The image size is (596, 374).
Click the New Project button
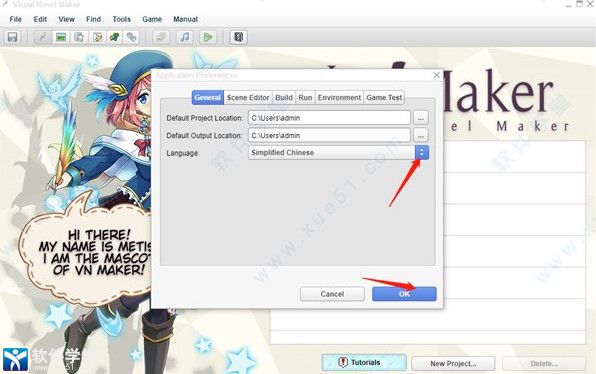click(x=453, y=364)
